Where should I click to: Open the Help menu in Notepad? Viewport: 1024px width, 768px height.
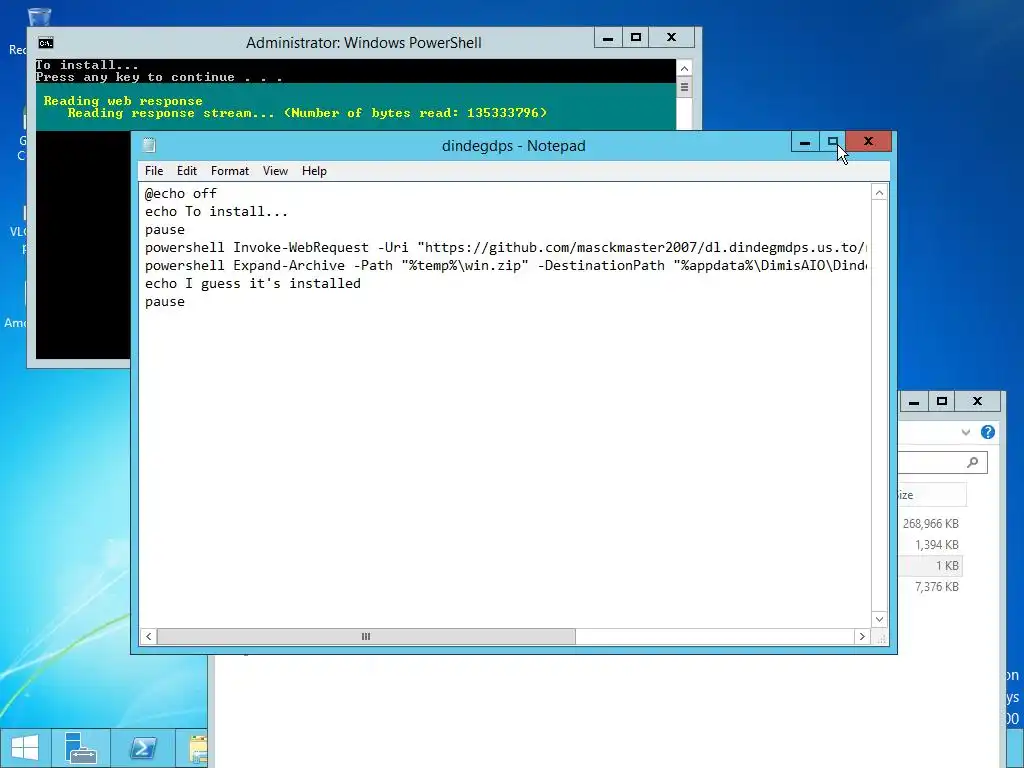(314, 171)
